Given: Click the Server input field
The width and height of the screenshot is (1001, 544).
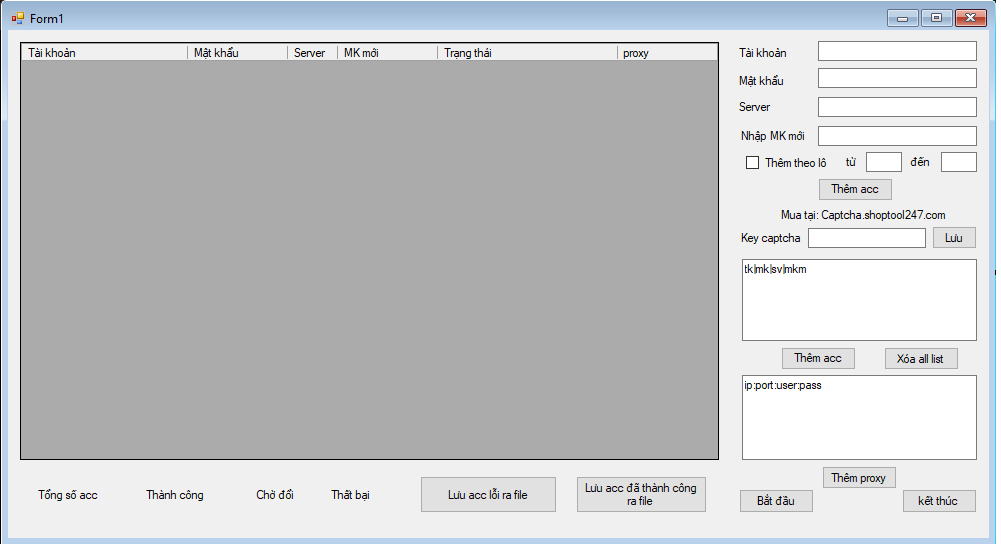Looking at the screenshot, I should point(897,107).
